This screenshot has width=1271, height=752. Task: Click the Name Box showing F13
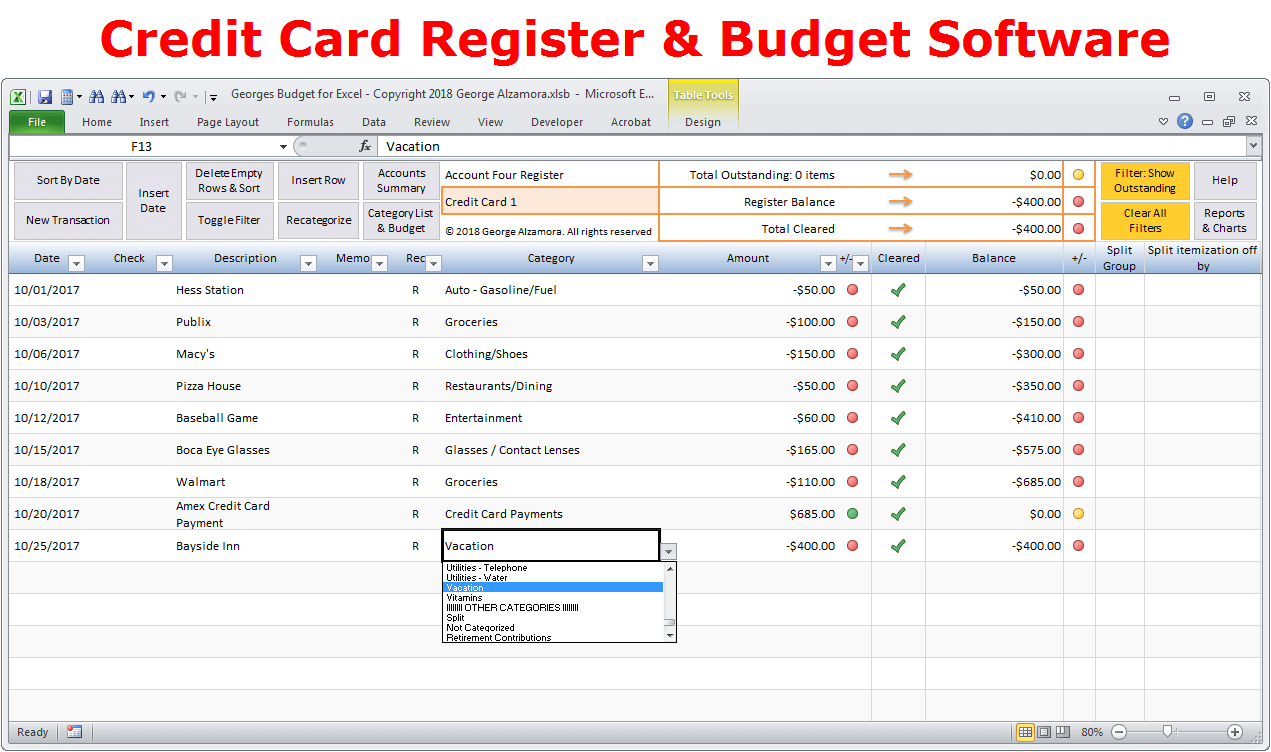(140, 146)
